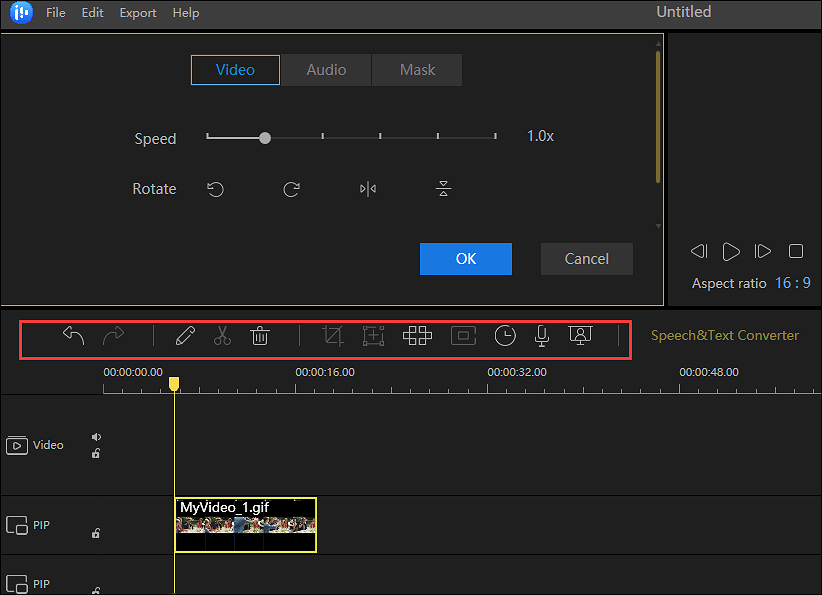822x595 pixels.
Task: Click the Undo arrow in toolbar
Action: click(x=73, y=335)
